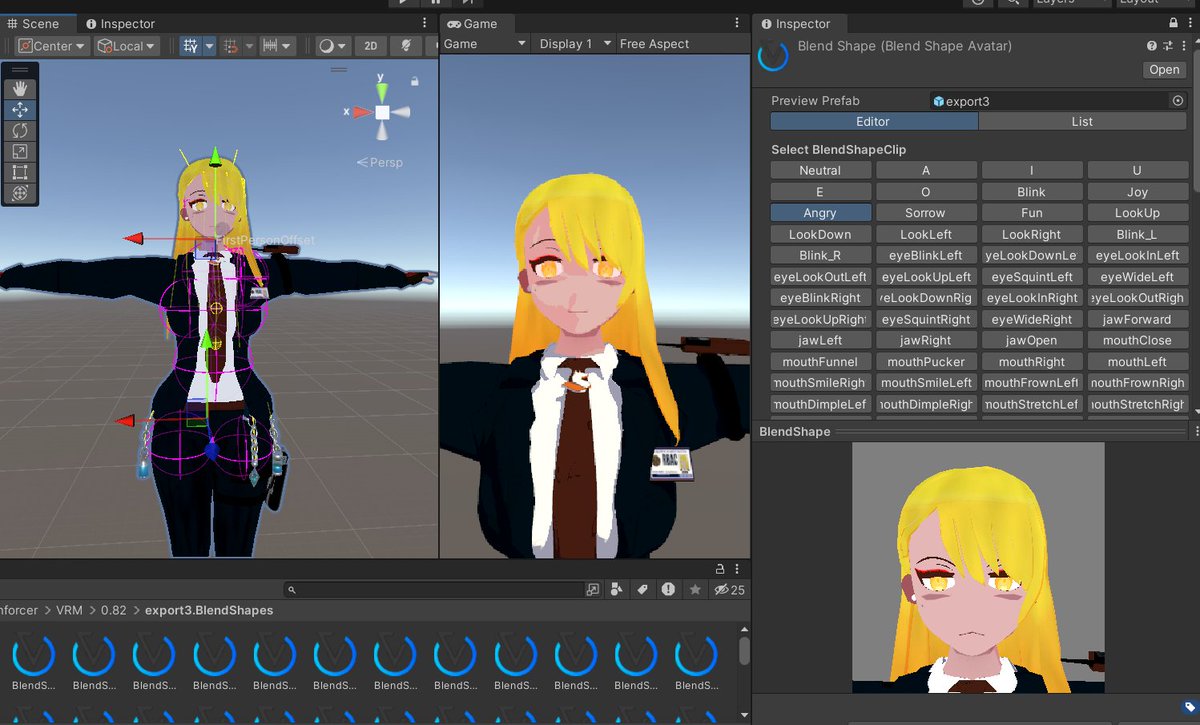The image size is (1200, 725).
Task: Select the Angry blend shape clip
Action: click(820, 213)
